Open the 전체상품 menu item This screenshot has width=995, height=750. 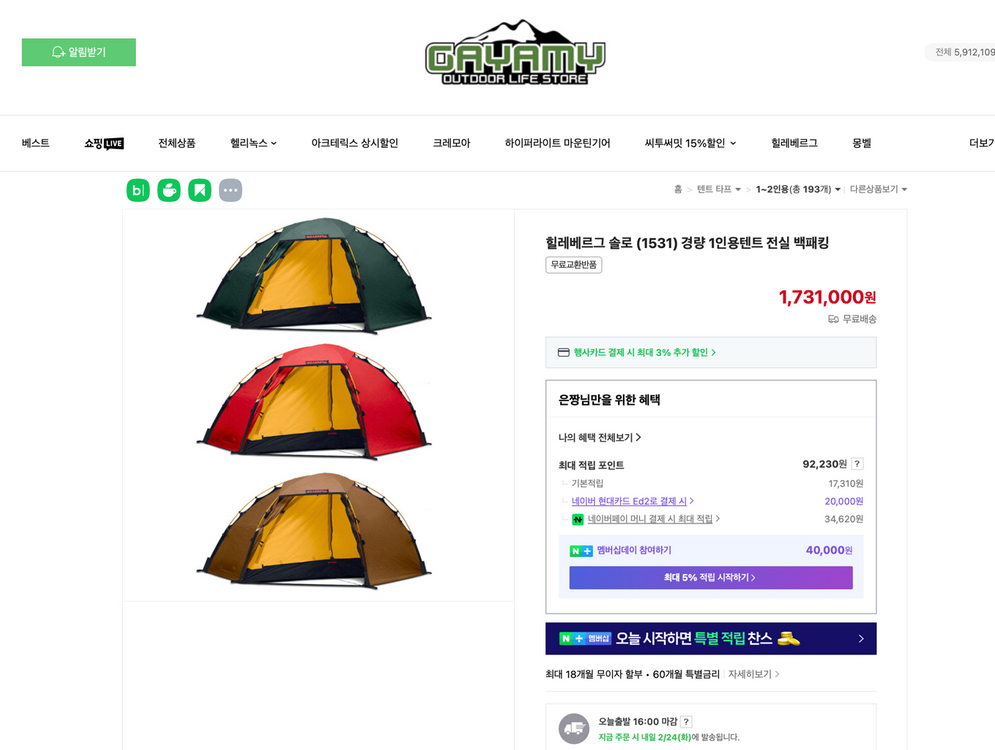point(177,143)
